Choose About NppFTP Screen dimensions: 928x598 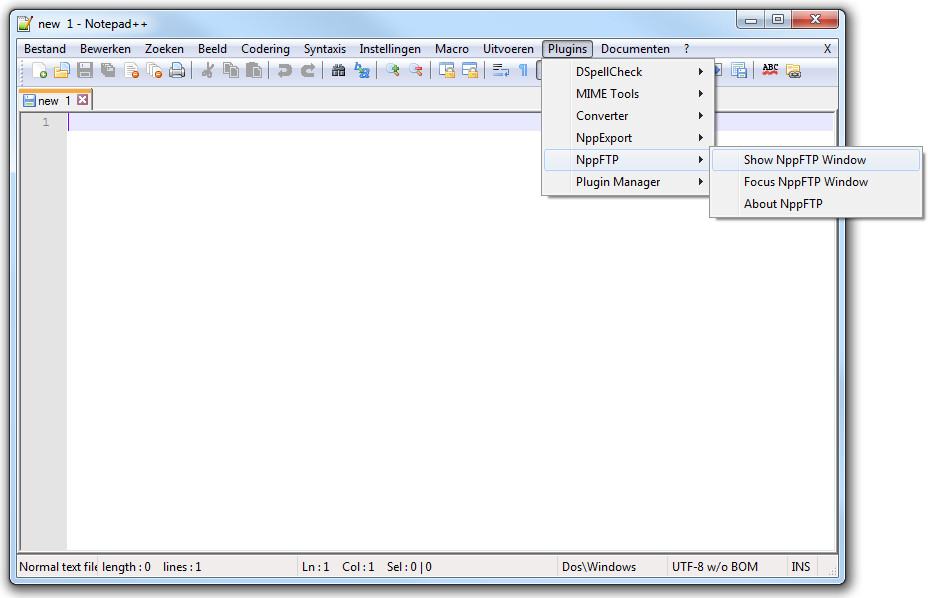[816, 204]
